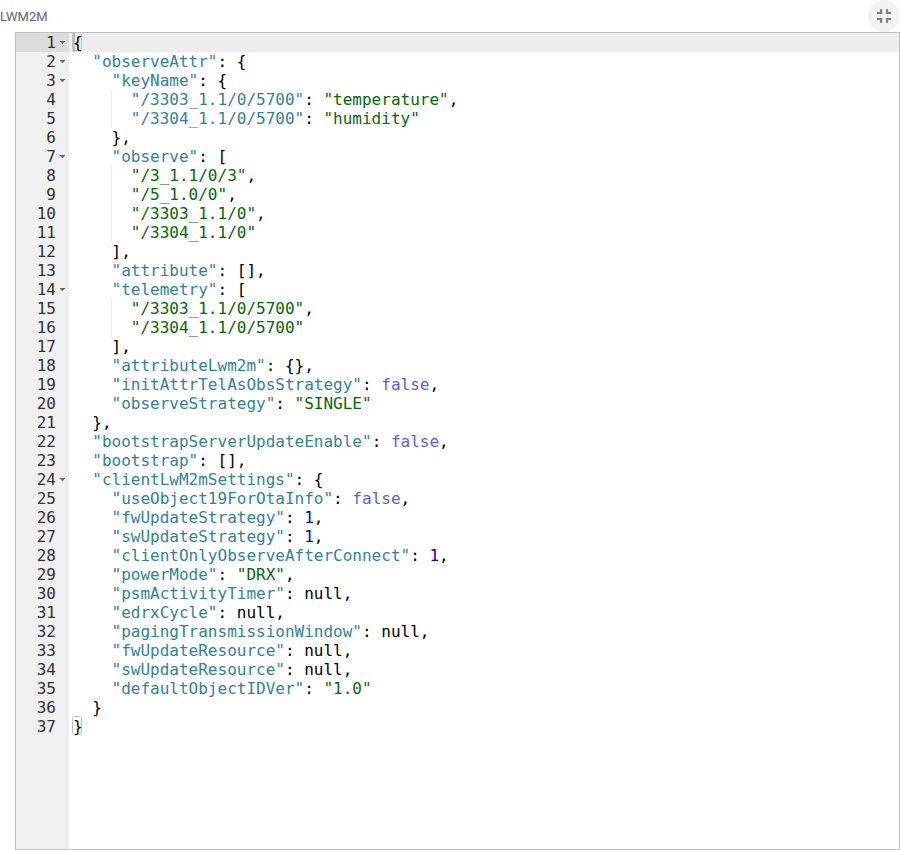Click the fwUpdateStrategy value 1

309,517
